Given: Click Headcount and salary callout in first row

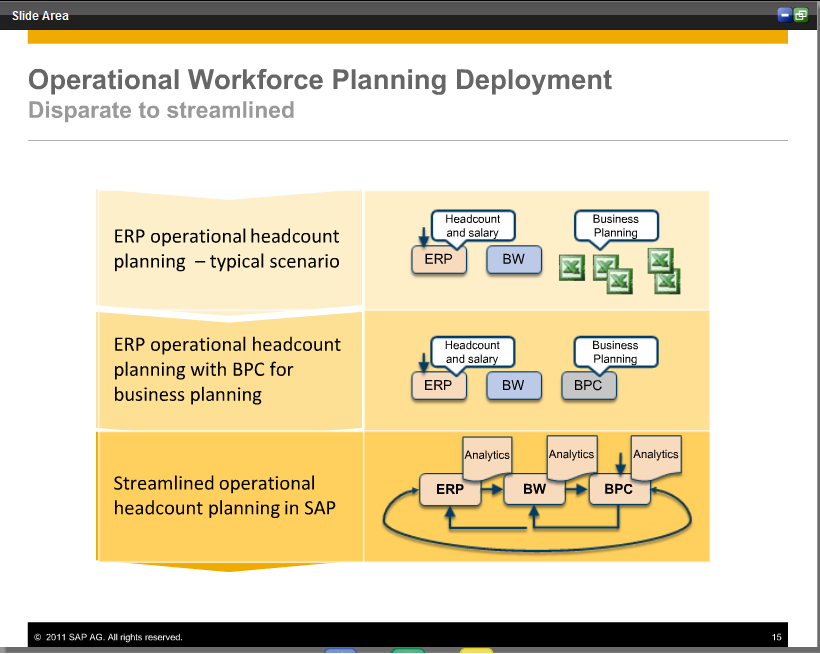Looking at the screenshot, I should [472, 226].
